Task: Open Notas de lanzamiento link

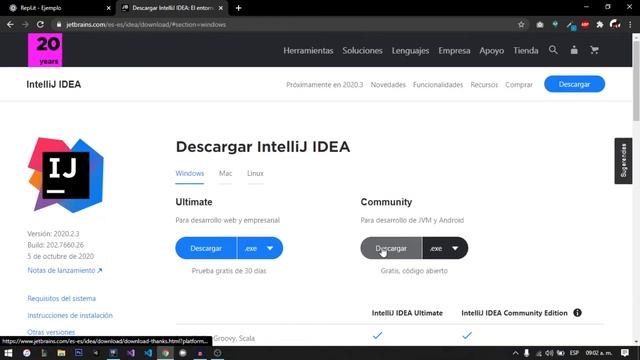Action: (64, 270)
